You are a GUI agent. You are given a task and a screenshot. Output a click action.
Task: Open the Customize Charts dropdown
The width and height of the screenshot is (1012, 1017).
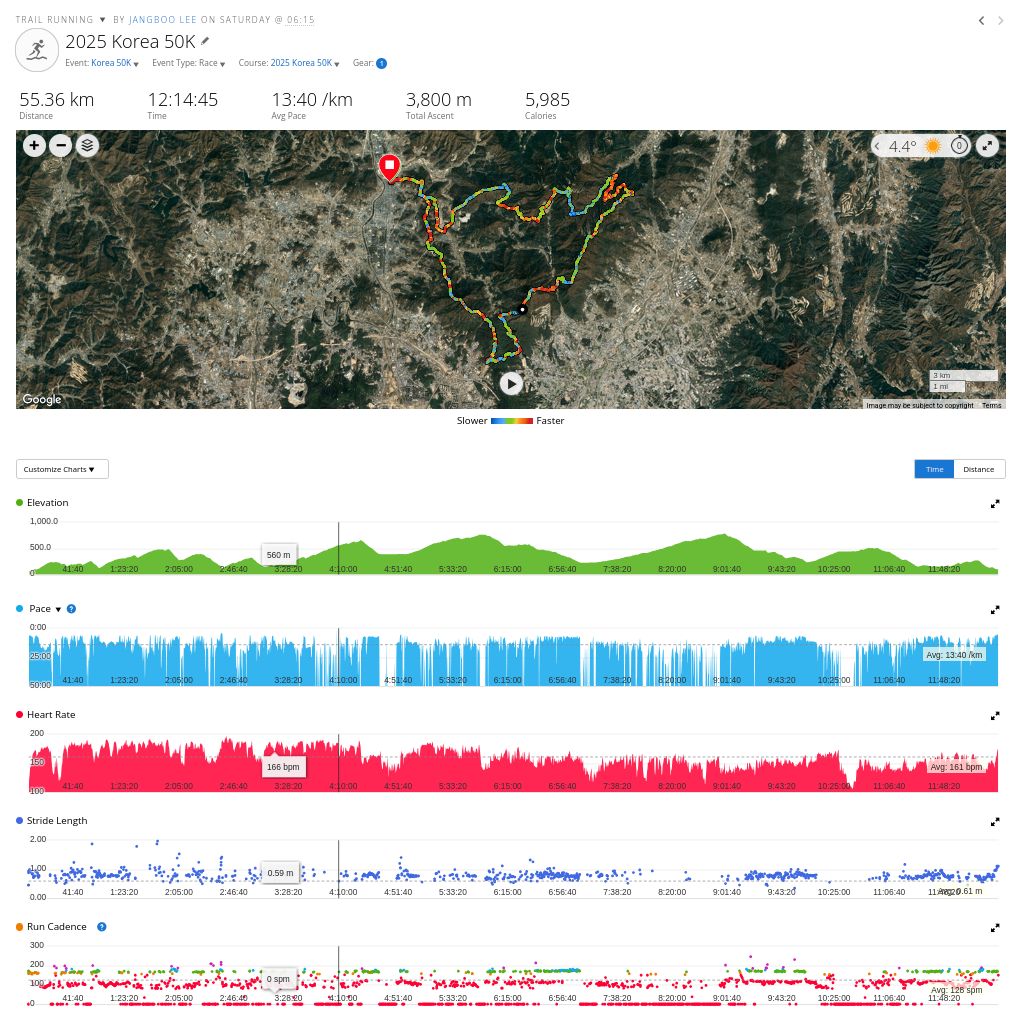click(62, 469)
